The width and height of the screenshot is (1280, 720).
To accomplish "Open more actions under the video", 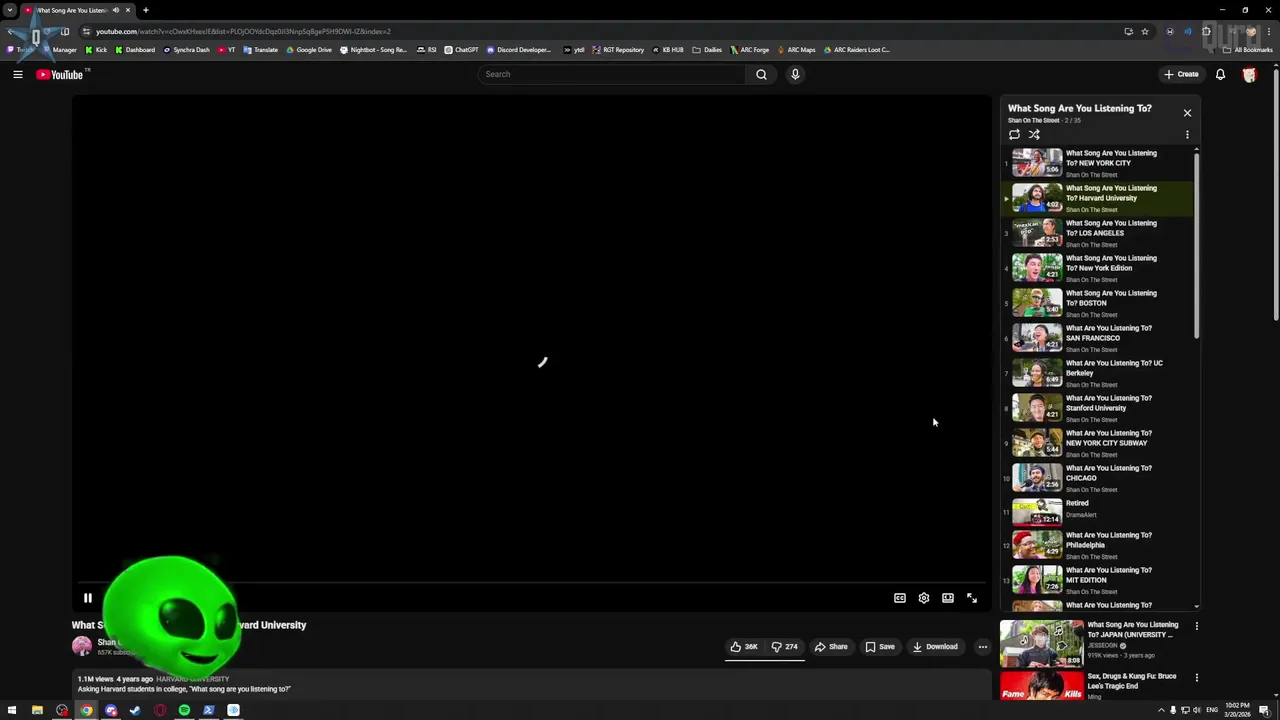I will coord(983,647).
